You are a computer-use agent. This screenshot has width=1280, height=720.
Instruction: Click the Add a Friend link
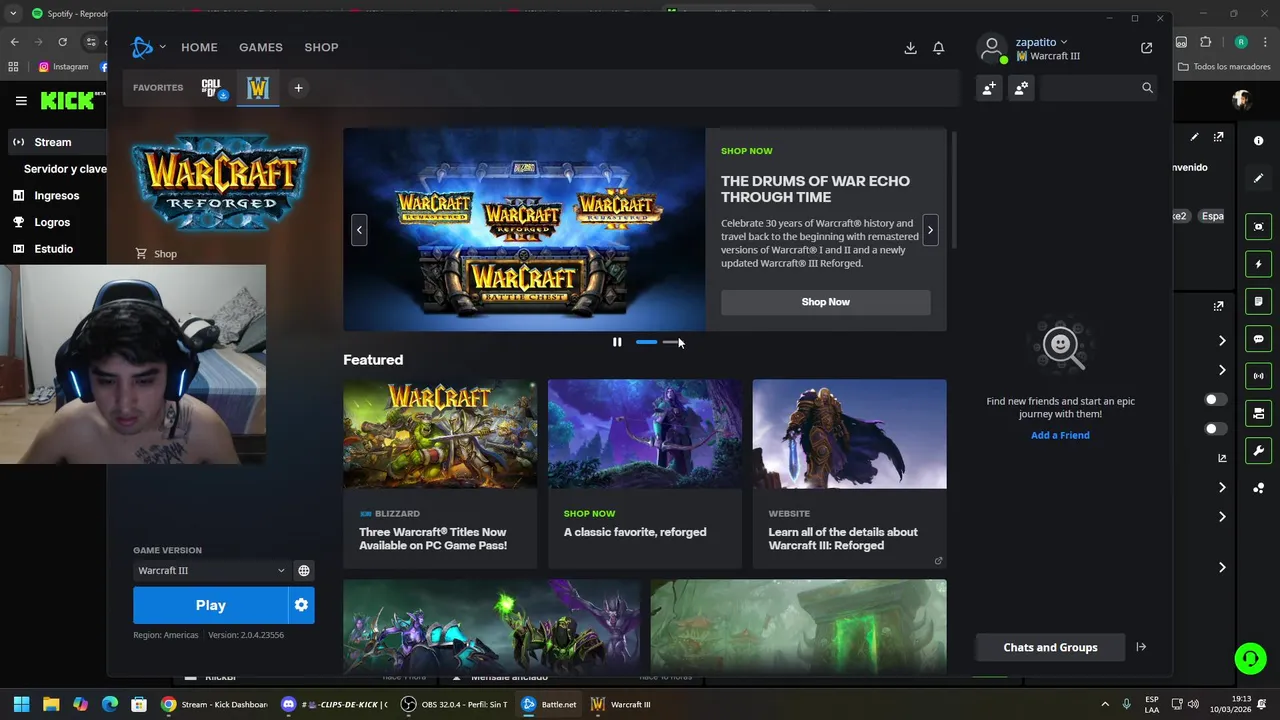1060,435
